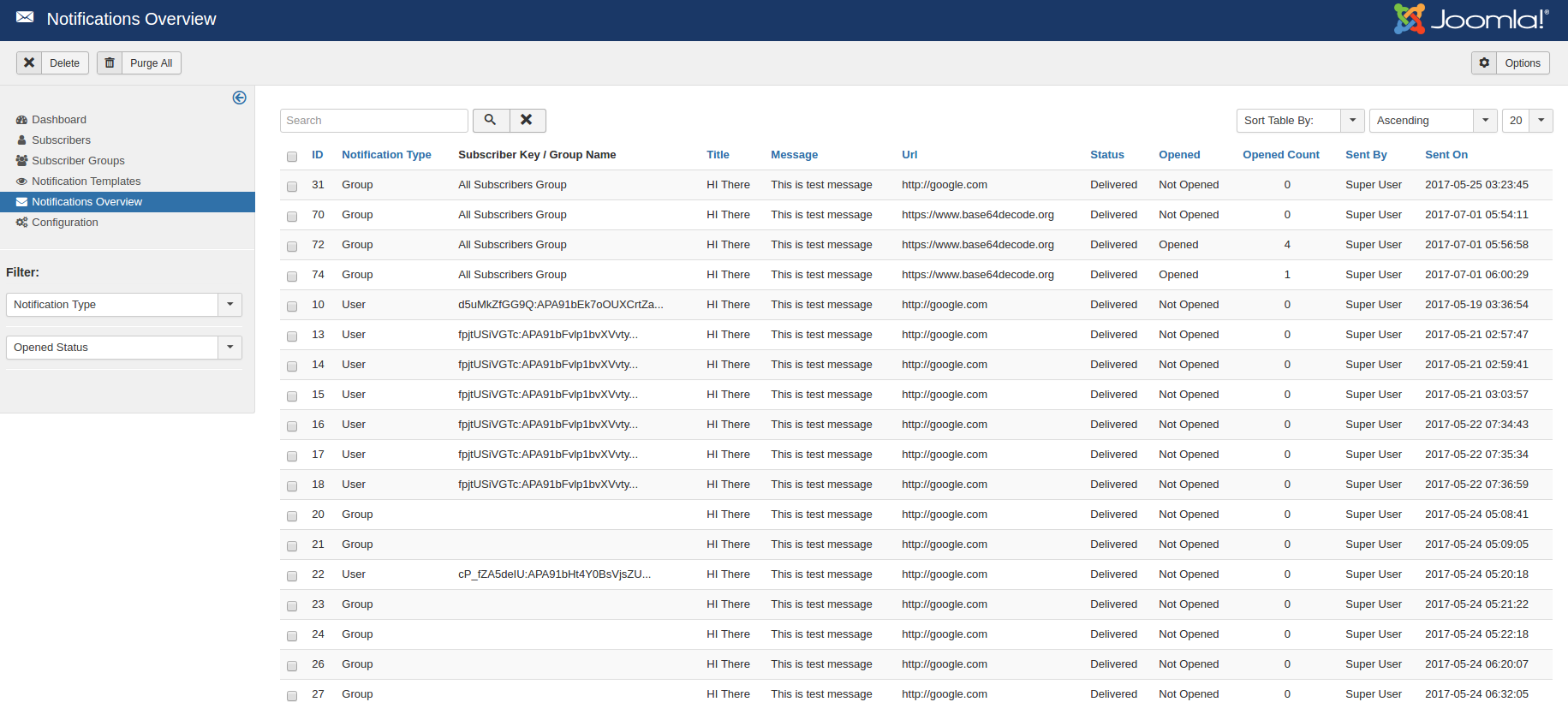Click the Notification Templates eye icon
The height and width of the screenshot is (708, 1568).
point(21,181)
